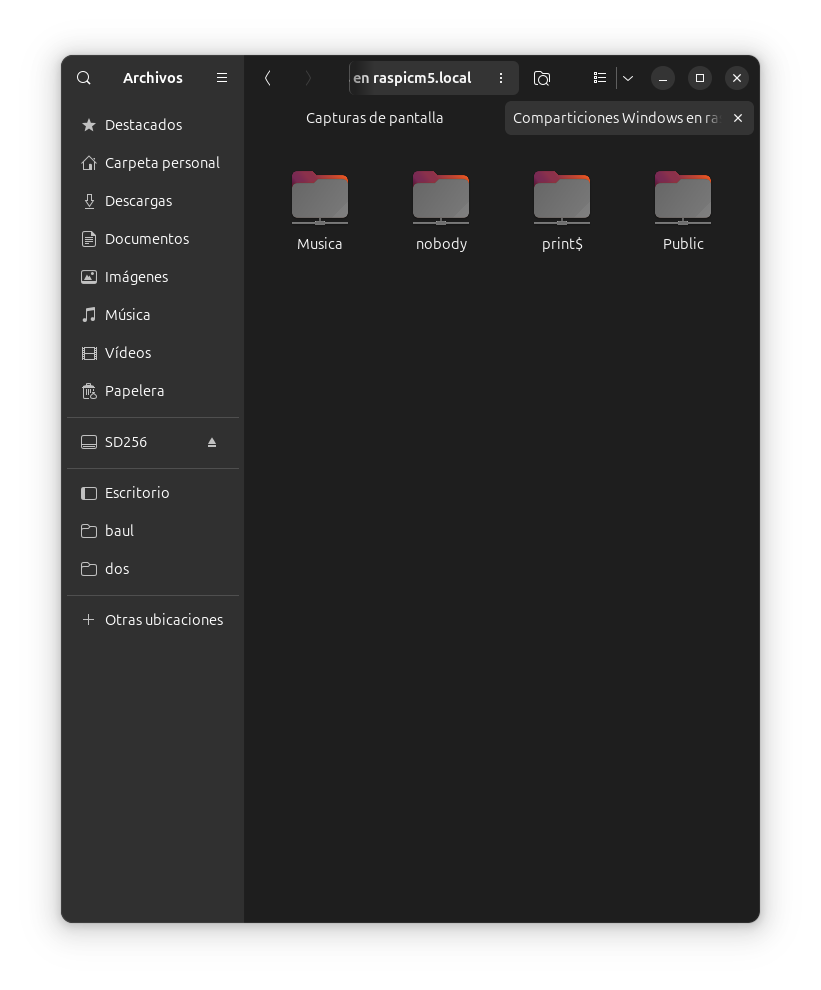The height and width of the screenshot is (990, 821).
Task: Open the path bar three-dot menu
Action: [501, 78]
